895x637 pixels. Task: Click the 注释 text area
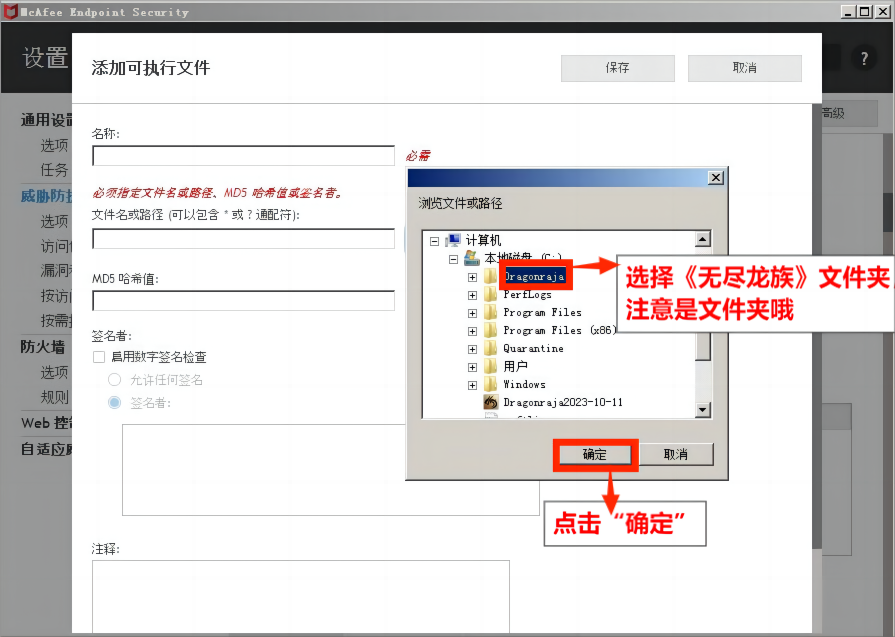coord(301,596)
